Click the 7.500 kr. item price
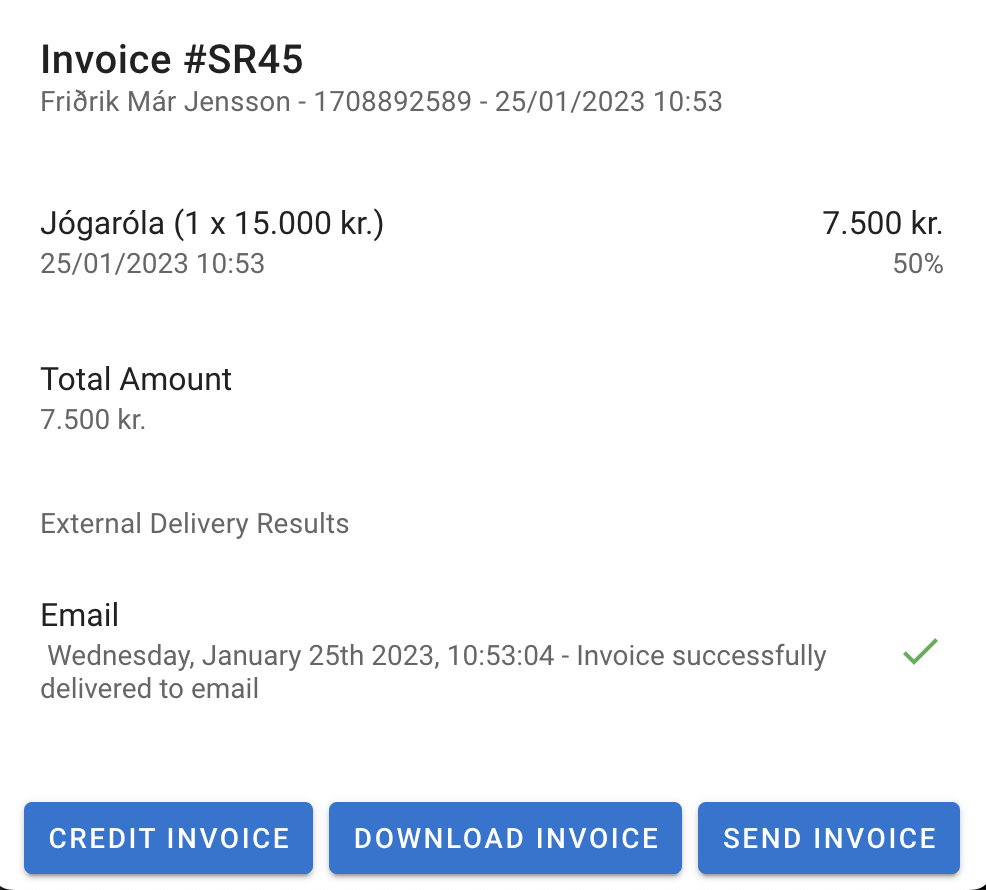 [882, 222]
